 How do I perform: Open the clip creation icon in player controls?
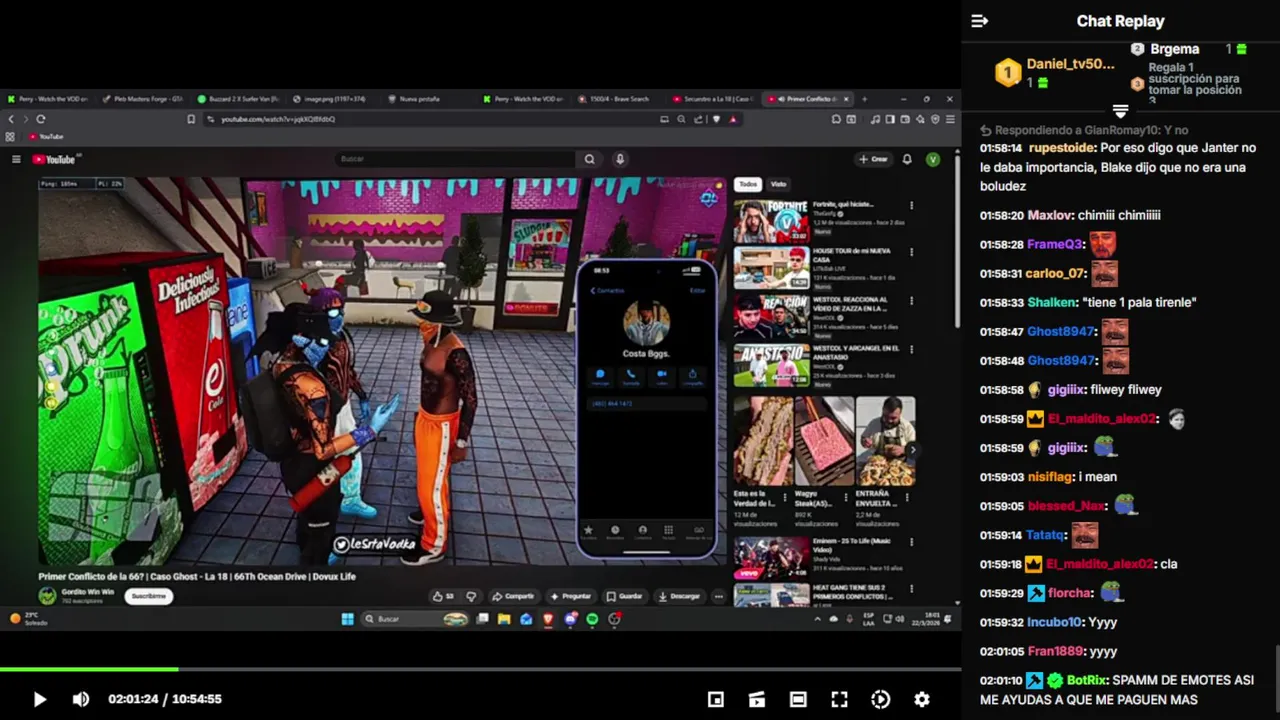tap(757, 699)
